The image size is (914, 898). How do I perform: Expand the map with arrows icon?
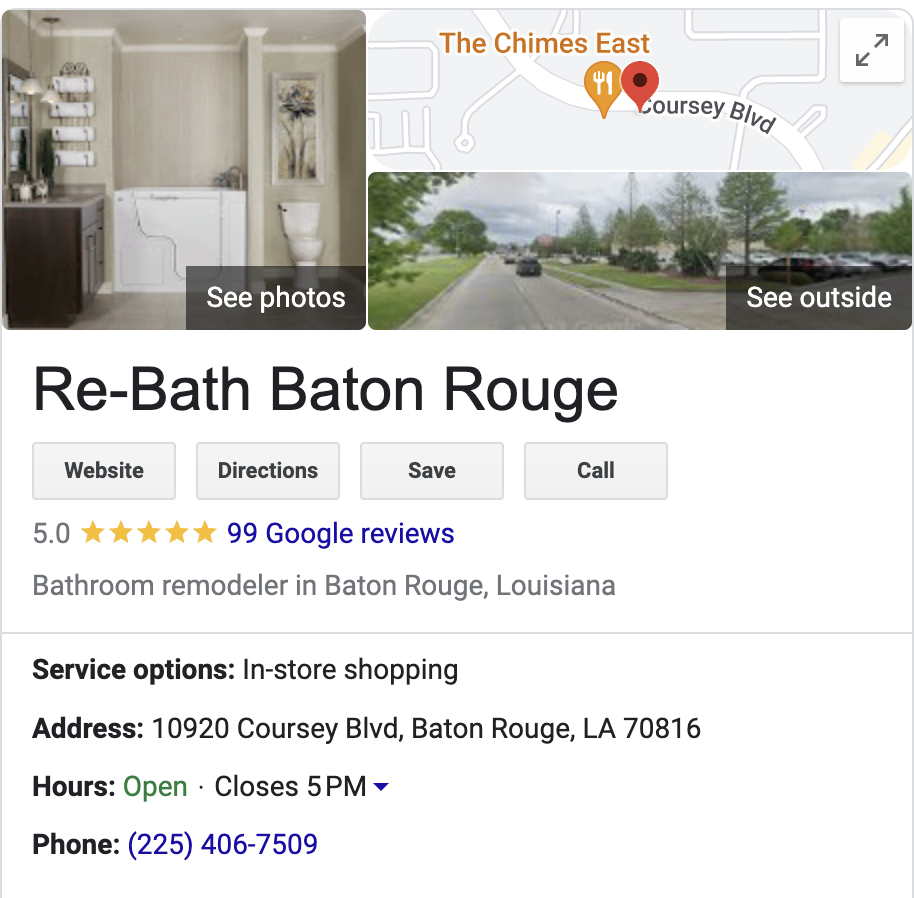871,50
